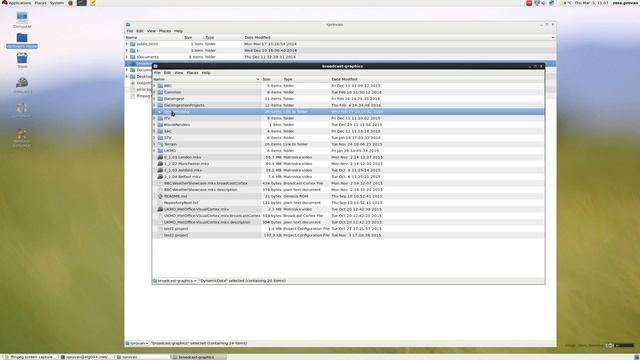Open View menu in broadcast-graphics window
640x360 pixels.
(179, 73)
